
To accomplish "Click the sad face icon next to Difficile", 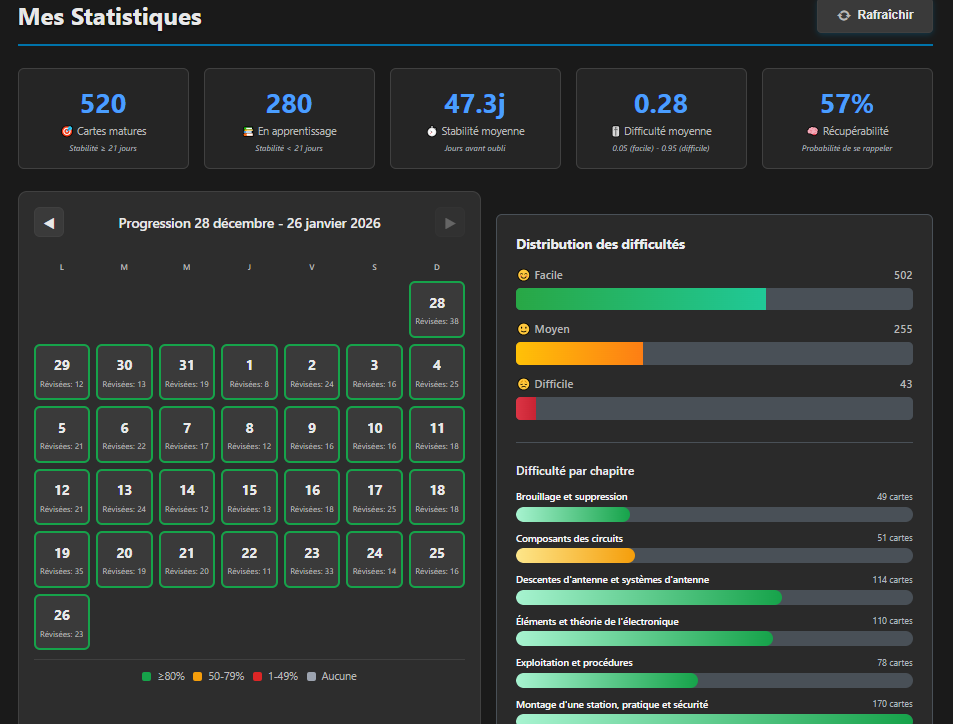I will click(523, 384).
